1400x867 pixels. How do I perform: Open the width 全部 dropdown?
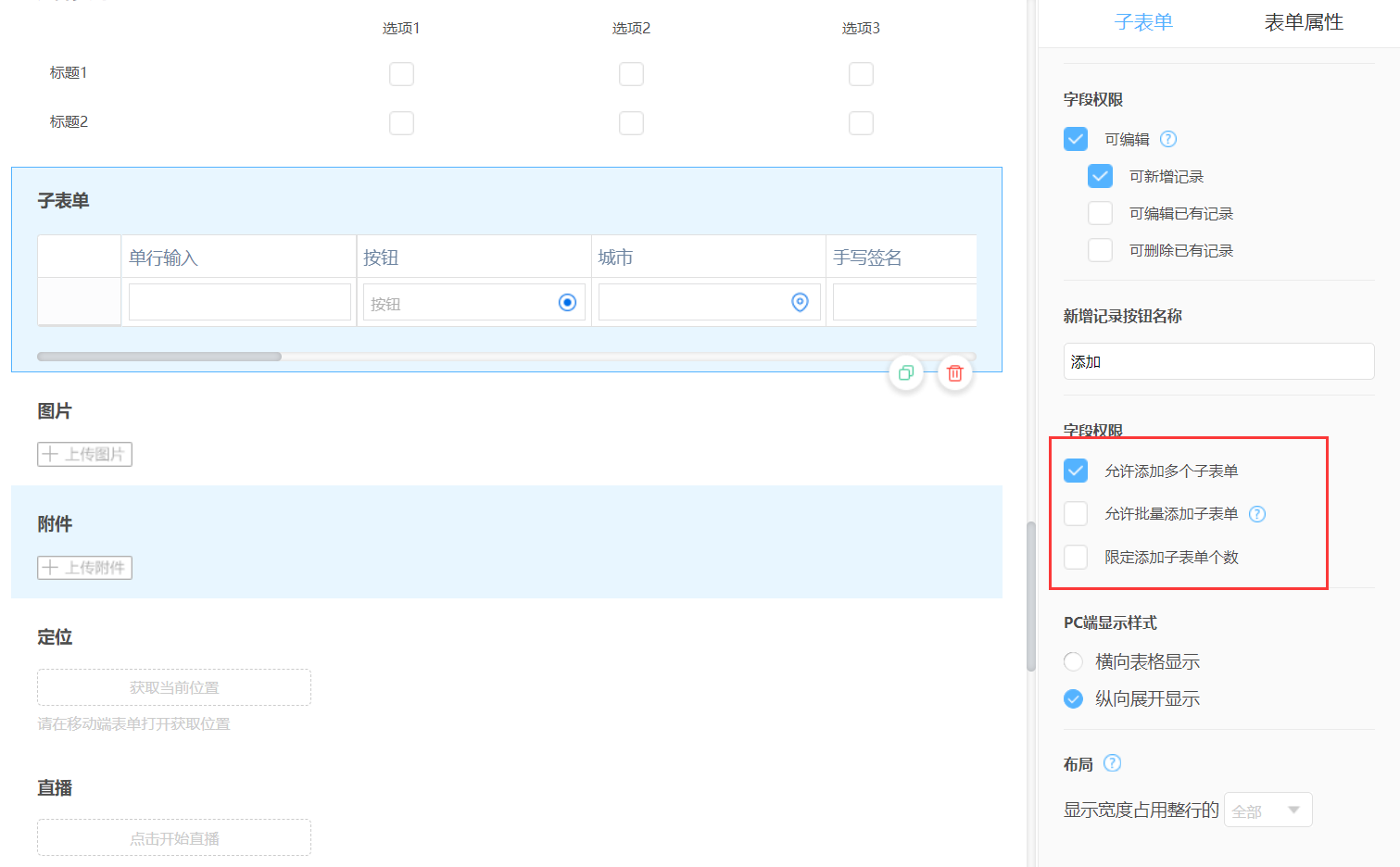[x=1268, y=810]
